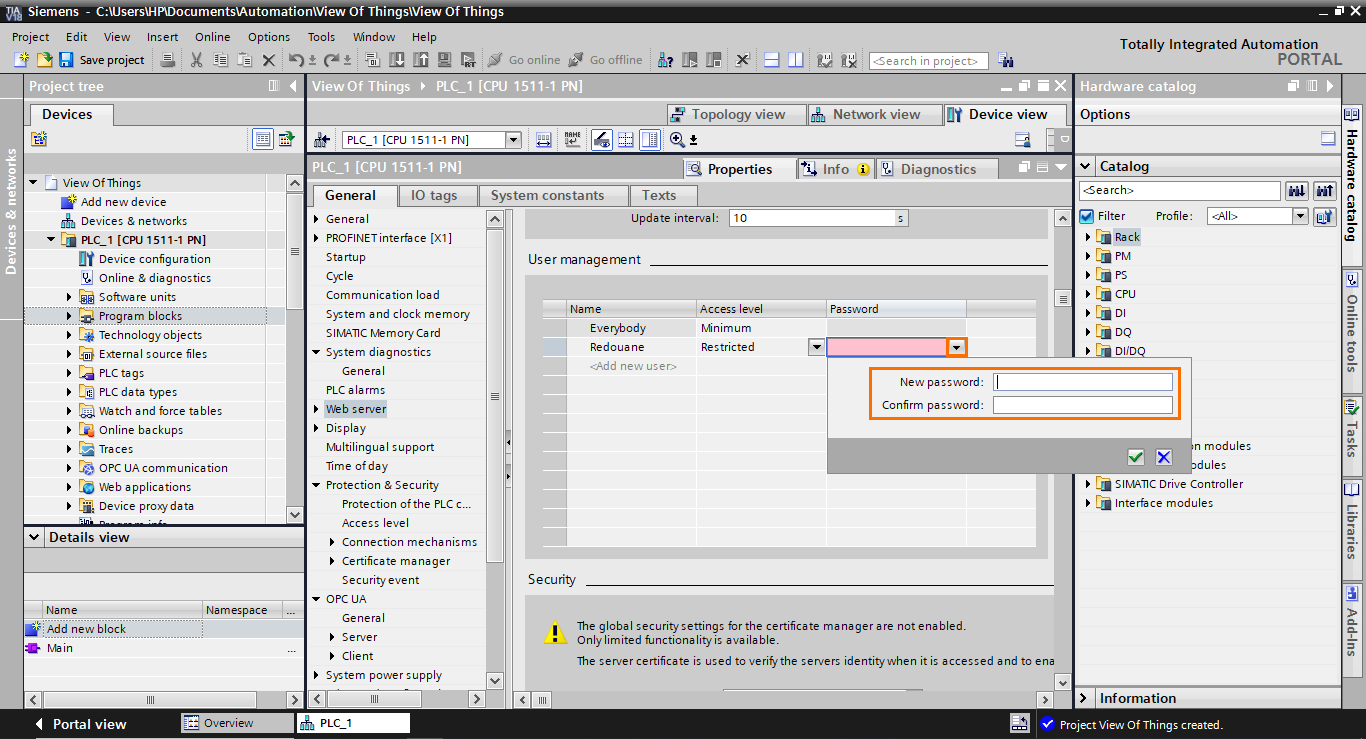Collapse the PLC_1 node in project tree
Screen dimensions: 1366x739
pos(51,240)
